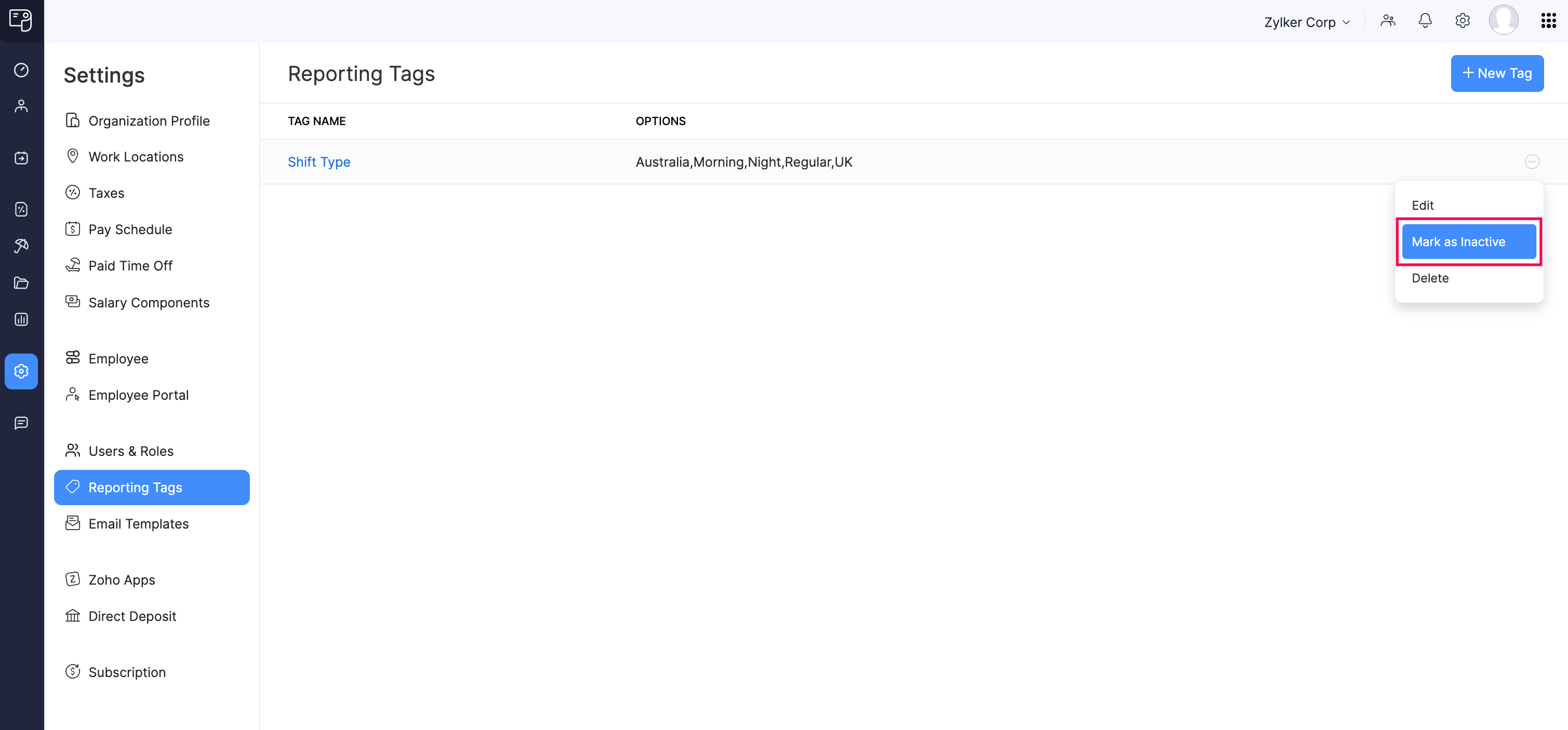
Task: Open Salary Components settings
Action: click(x=152, y=302)
